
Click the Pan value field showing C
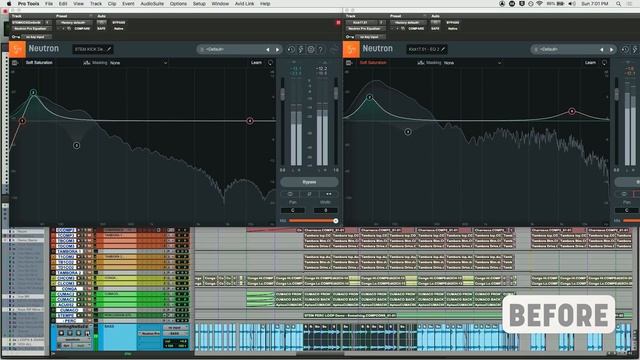pyautogui.click(x=292, y=210)
